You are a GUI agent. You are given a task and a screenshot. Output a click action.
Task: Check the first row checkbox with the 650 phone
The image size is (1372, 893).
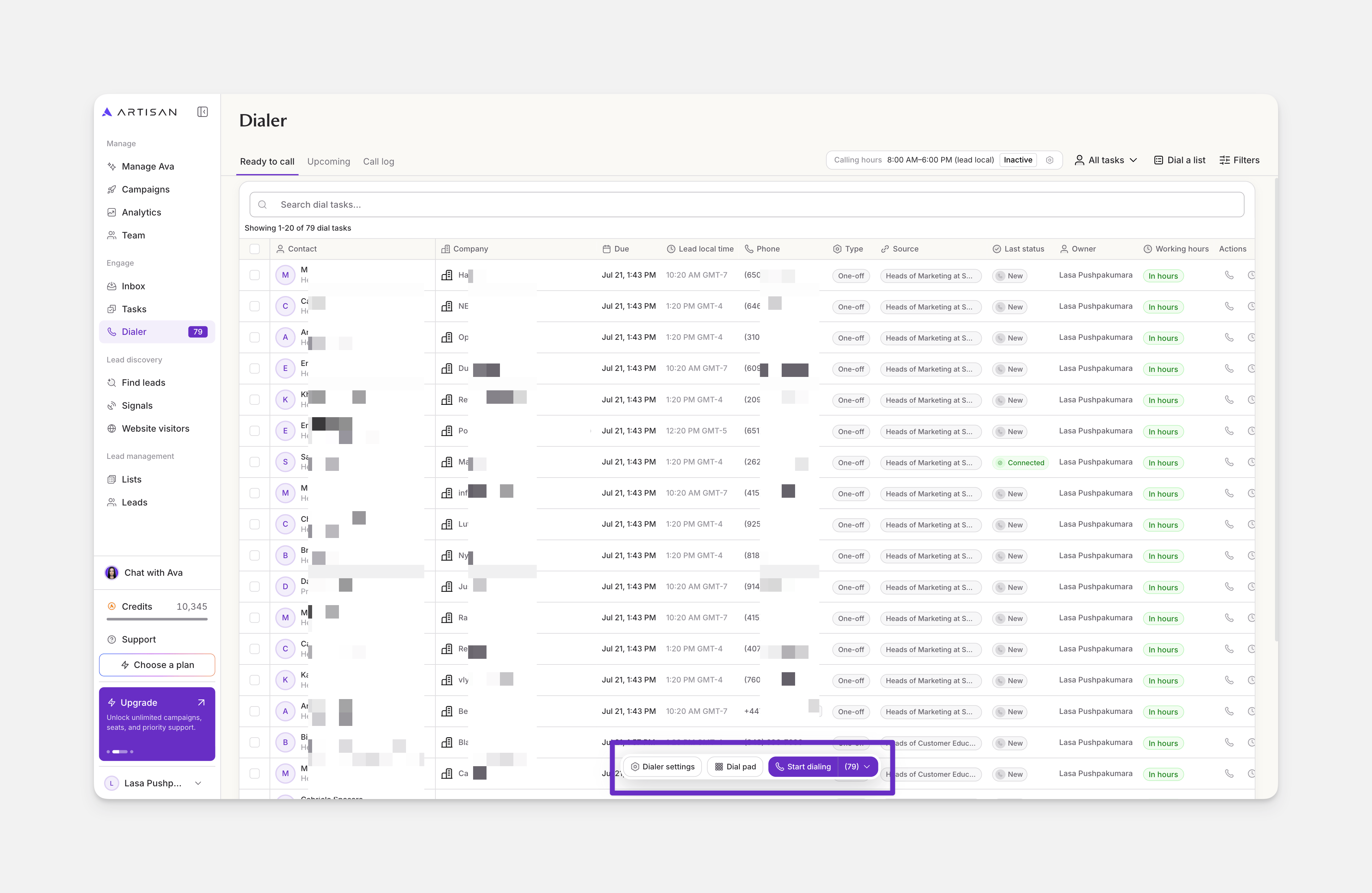tap(254, 275)
